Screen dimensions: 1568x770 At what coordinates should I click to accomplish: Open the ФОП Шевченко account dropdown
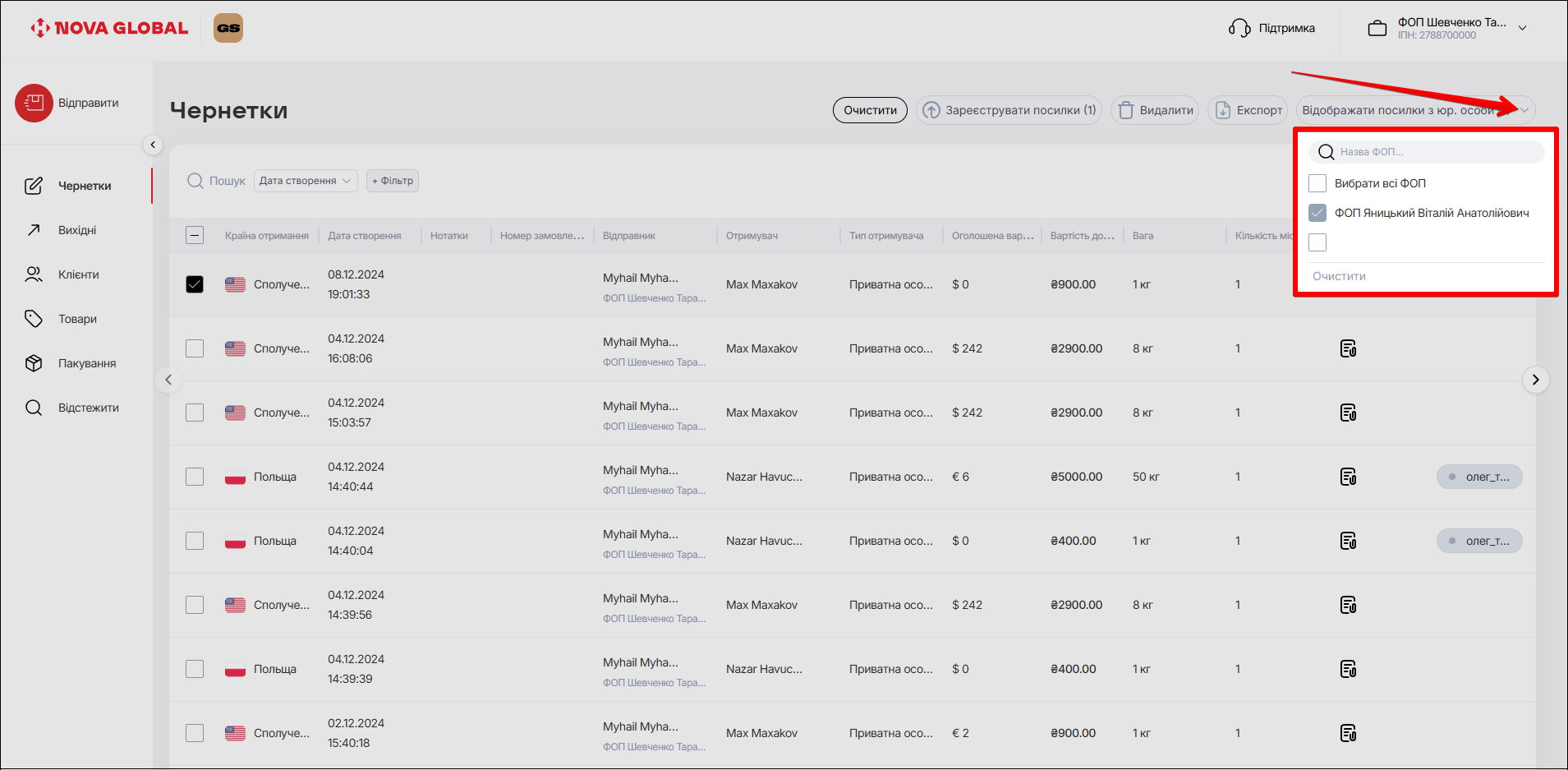point(1522,28)
